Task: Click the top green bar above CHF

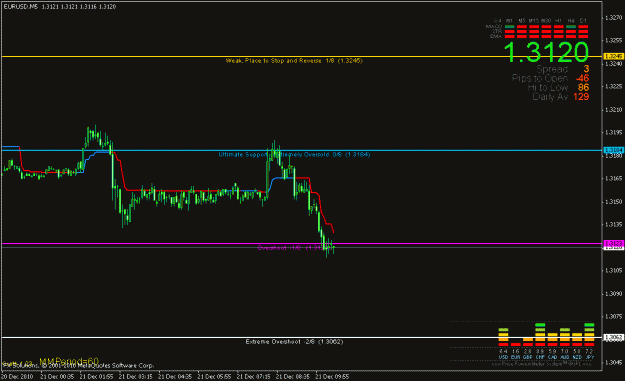Action: pos(540,325)
